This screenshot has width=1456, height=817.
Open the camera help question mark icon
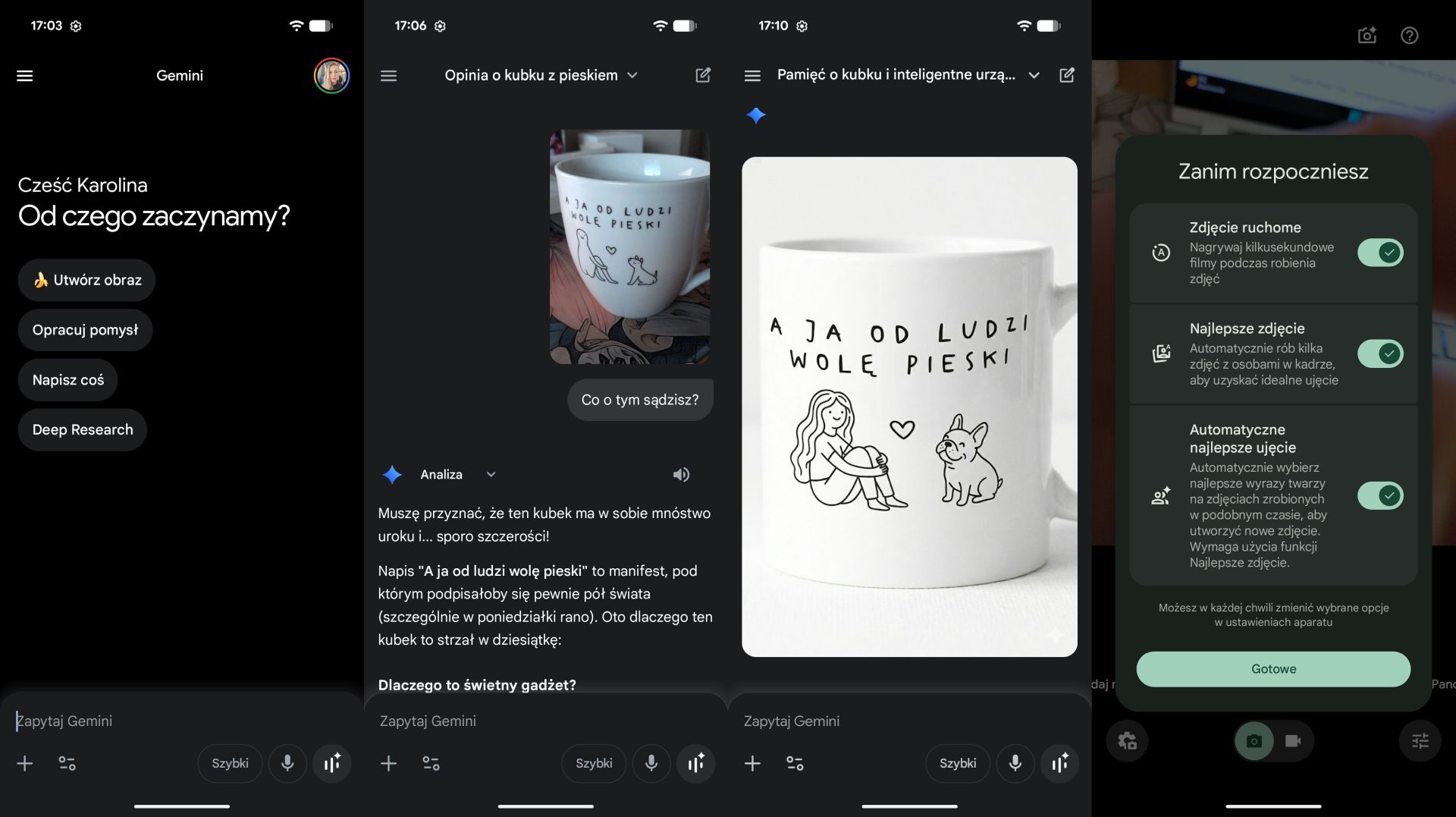1409,36
